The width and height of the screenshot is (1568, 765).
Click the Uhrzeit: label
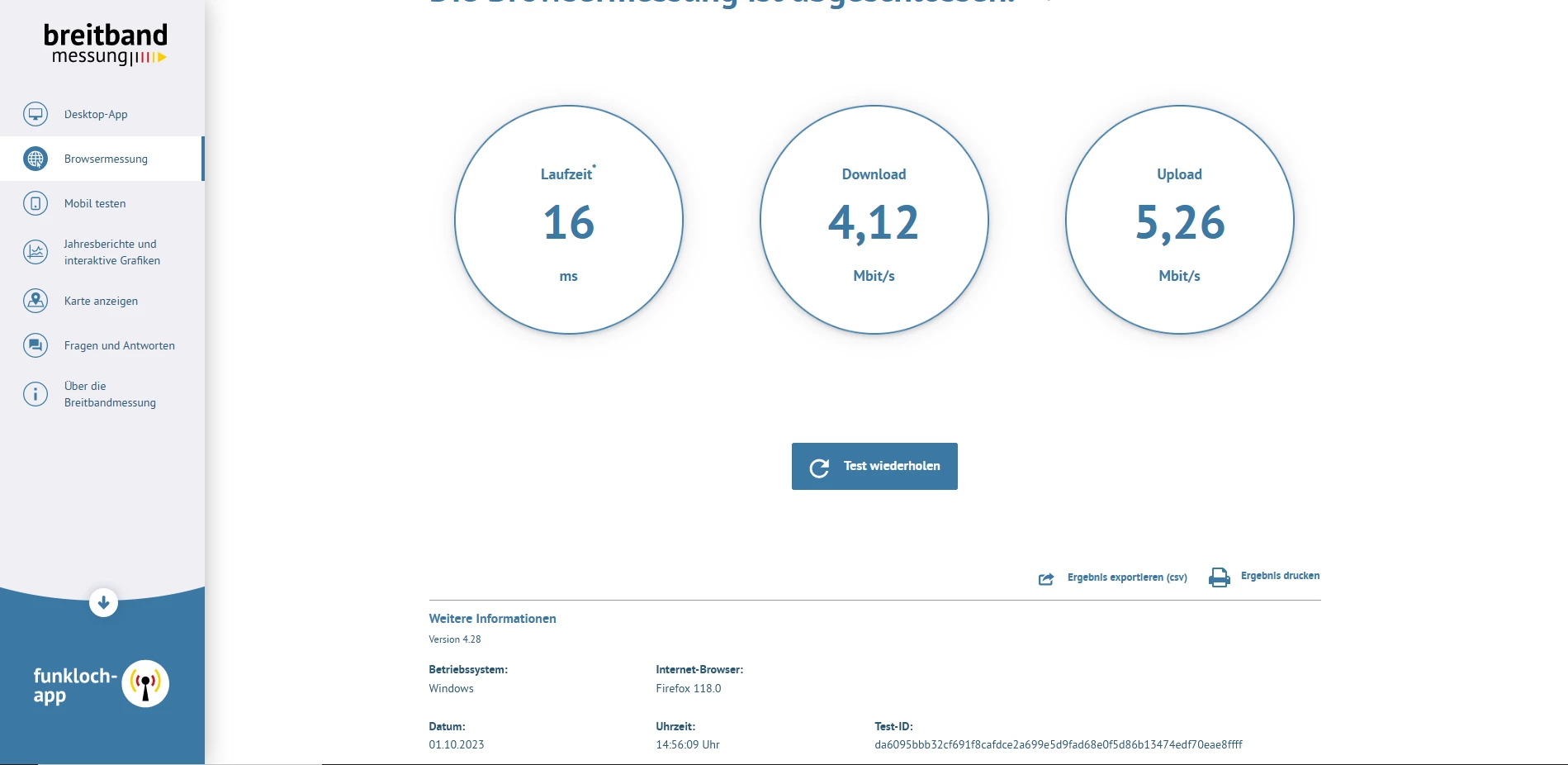pos(675,726)
